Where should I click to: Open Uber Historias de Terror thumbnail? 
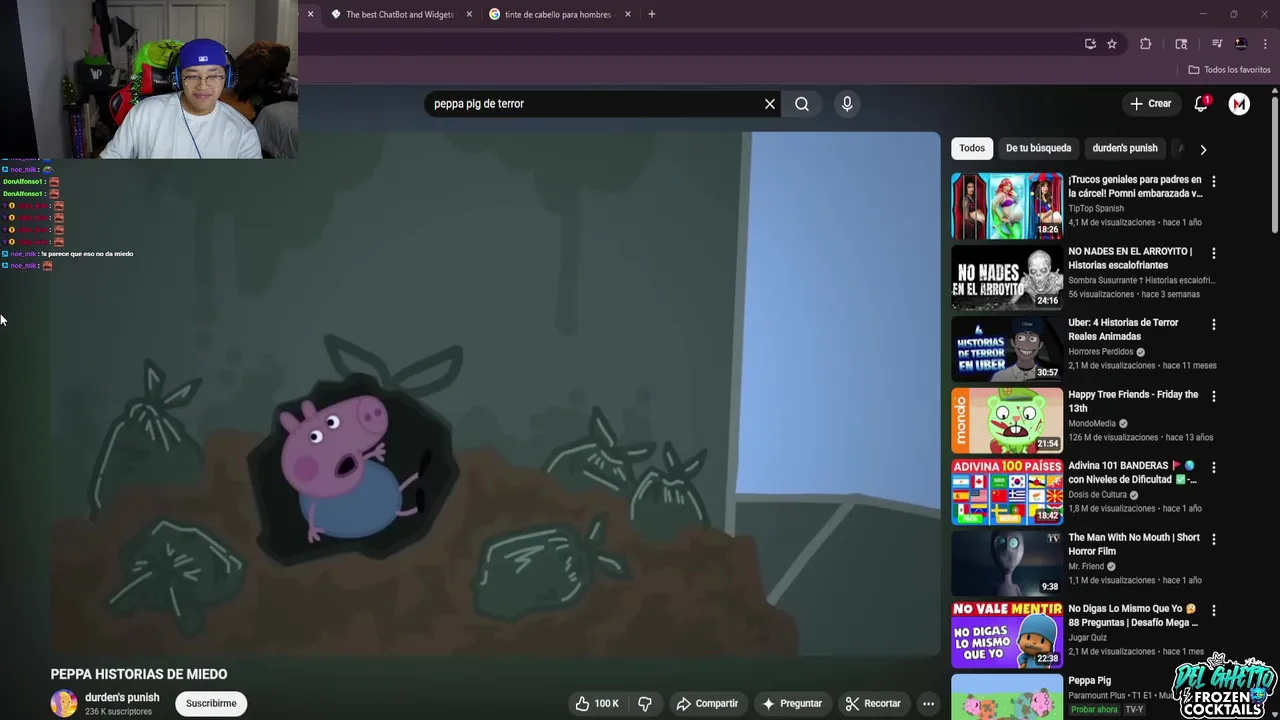(1007, 349)
